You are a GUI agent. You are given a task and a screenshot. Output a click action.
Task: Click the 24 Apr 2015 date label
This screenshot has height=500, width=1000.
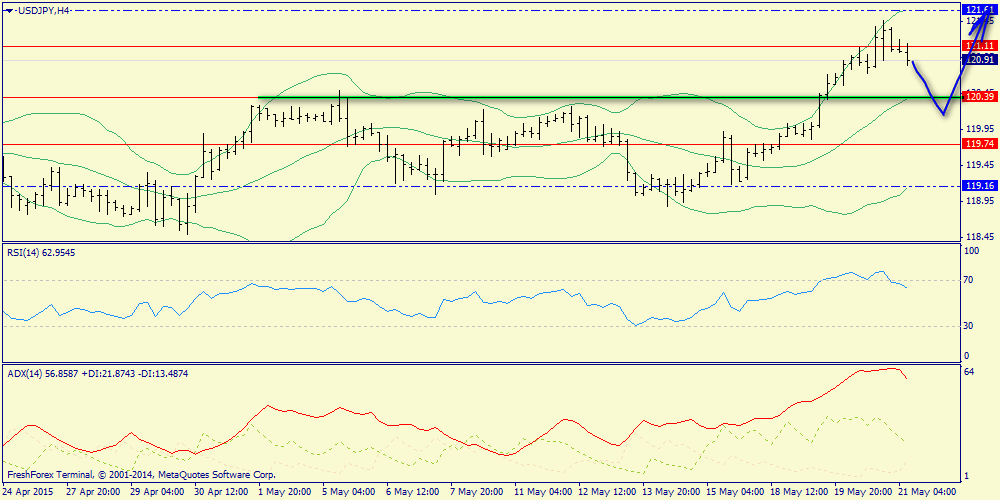click(x=27, y=492)
